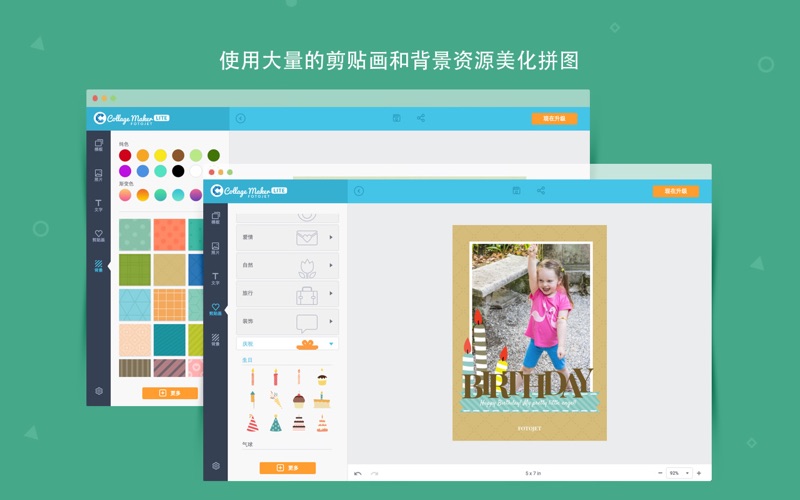Click the 更多 more button in back window
The image size is (800, 500).
point(170,393)
